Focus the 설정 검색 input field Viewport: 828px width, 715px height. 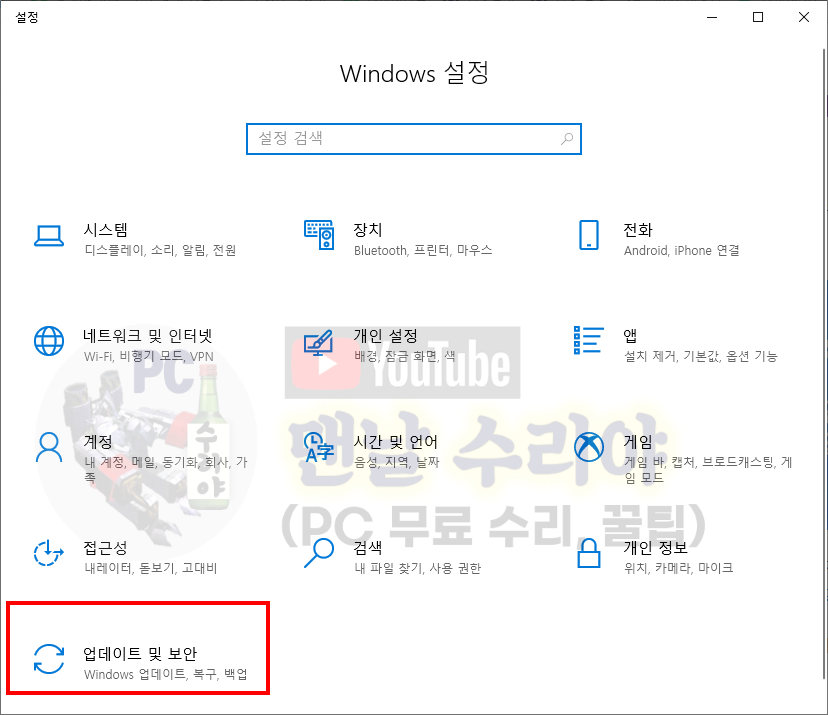413,139
